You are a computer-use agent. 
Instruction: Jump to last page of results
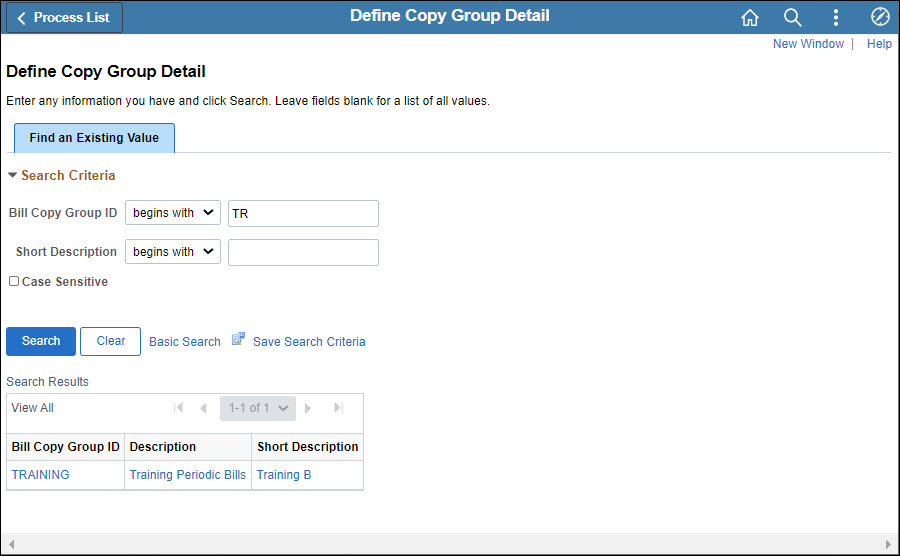tap(338, 408)
